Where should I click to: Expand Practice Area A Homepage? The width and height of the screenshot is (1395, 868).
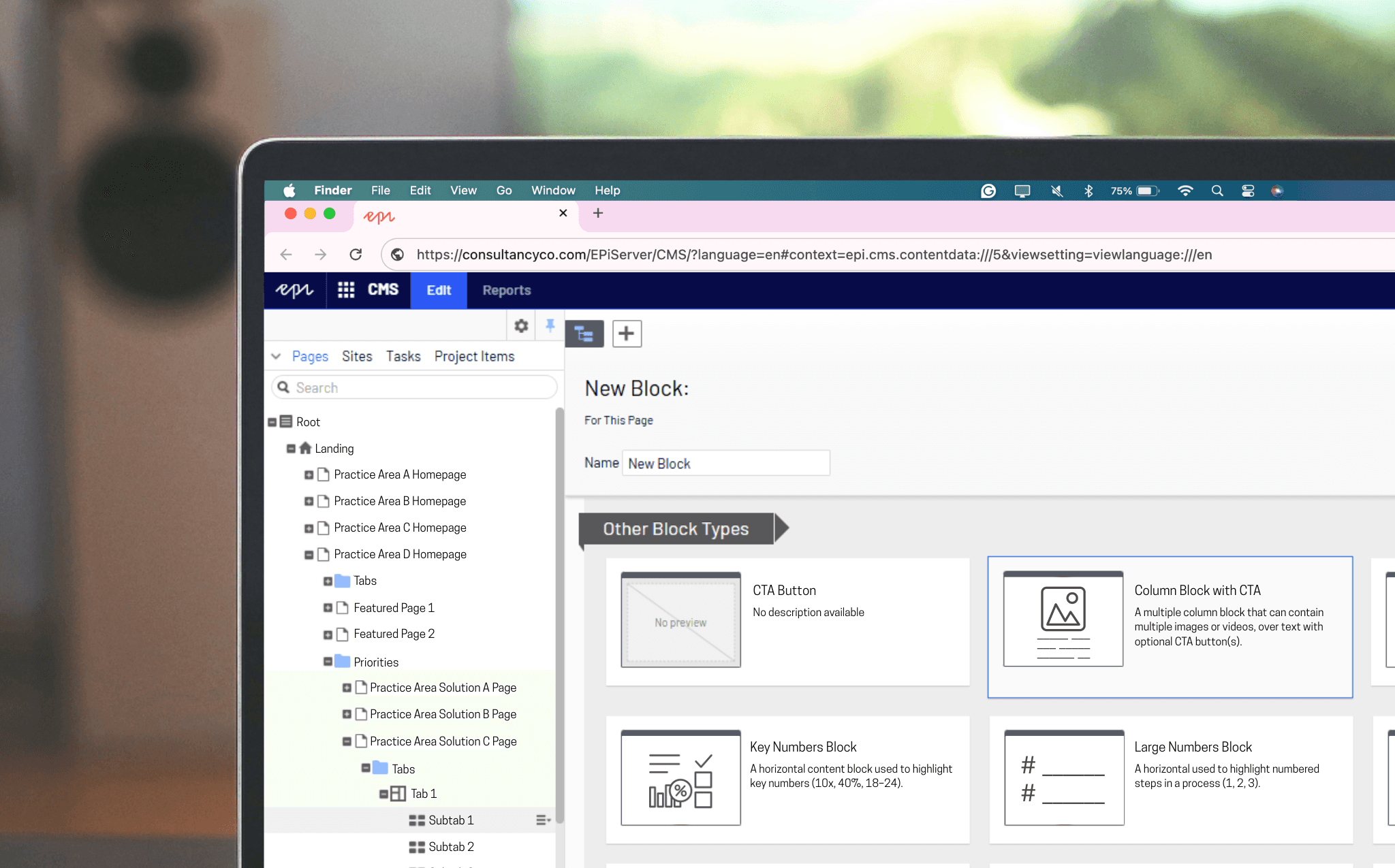click(309, 475)
